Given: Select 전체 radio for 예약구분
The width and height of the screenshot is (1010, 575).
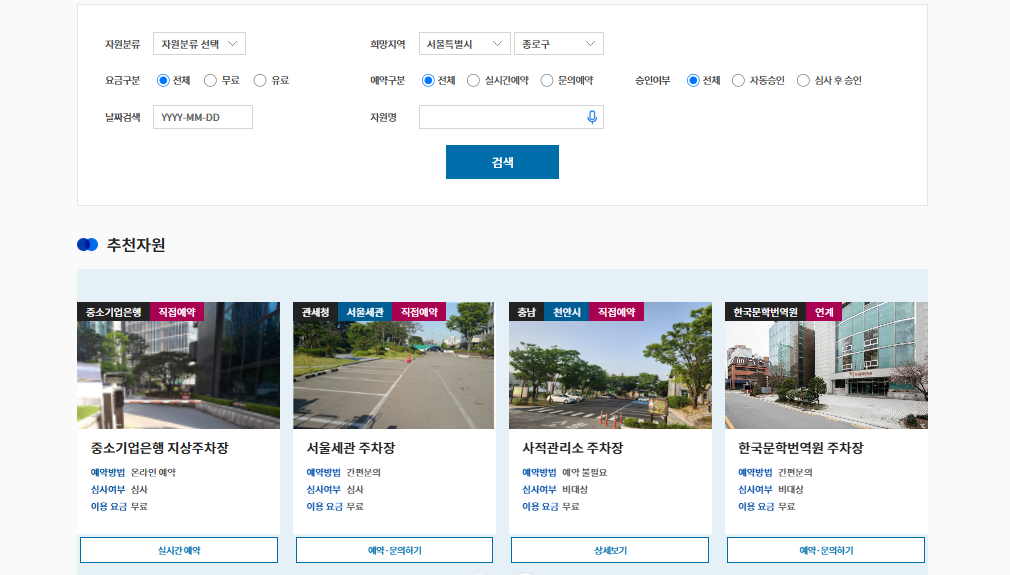Looking at the screenshot, I should pyautogui.click(x=428, y=80).
